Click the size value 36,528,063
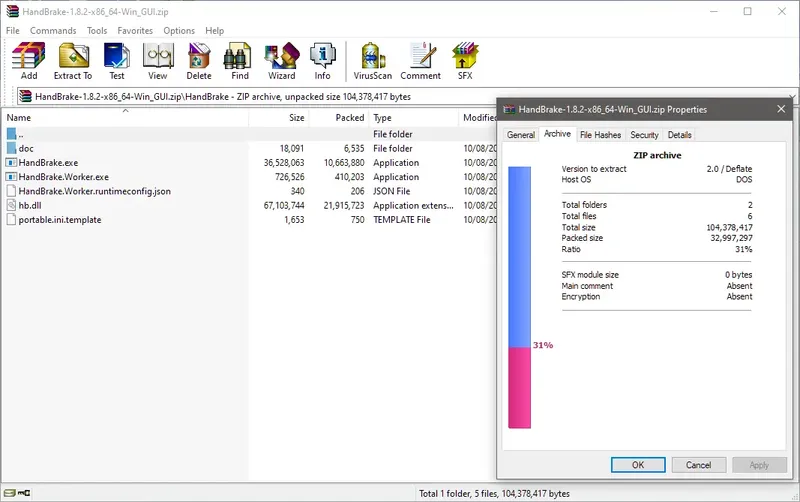The image size is (800, 502). pos(284,163)
